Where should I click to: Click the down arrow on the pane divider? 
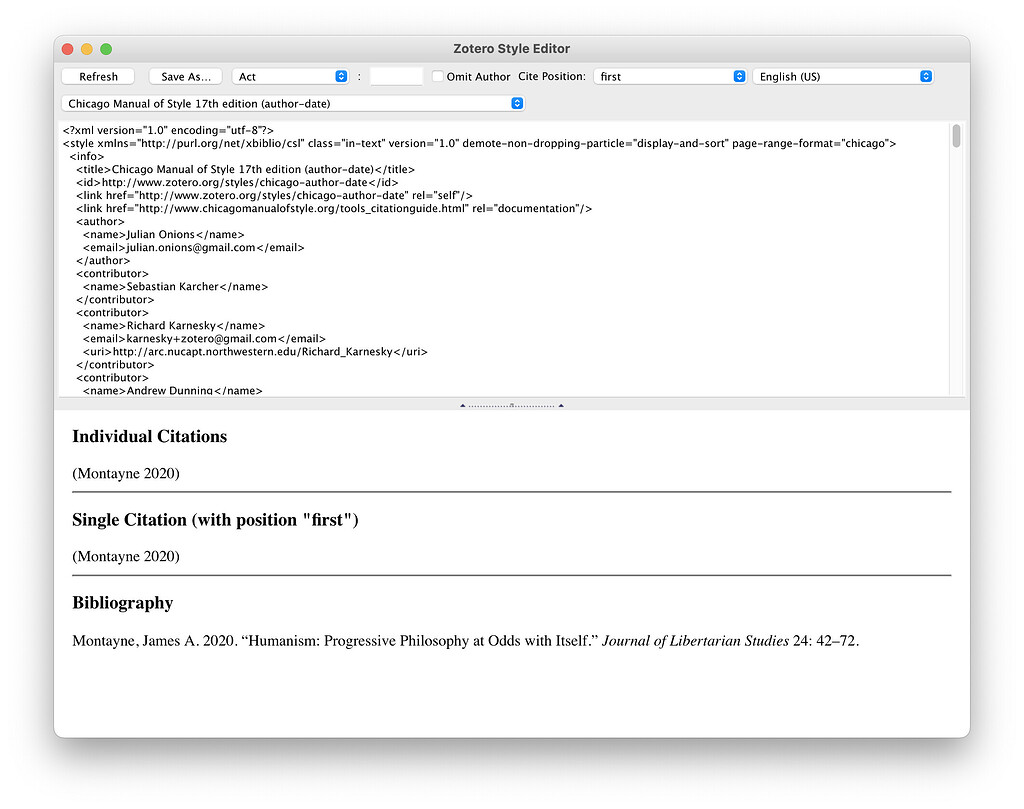tap(561, 405)
